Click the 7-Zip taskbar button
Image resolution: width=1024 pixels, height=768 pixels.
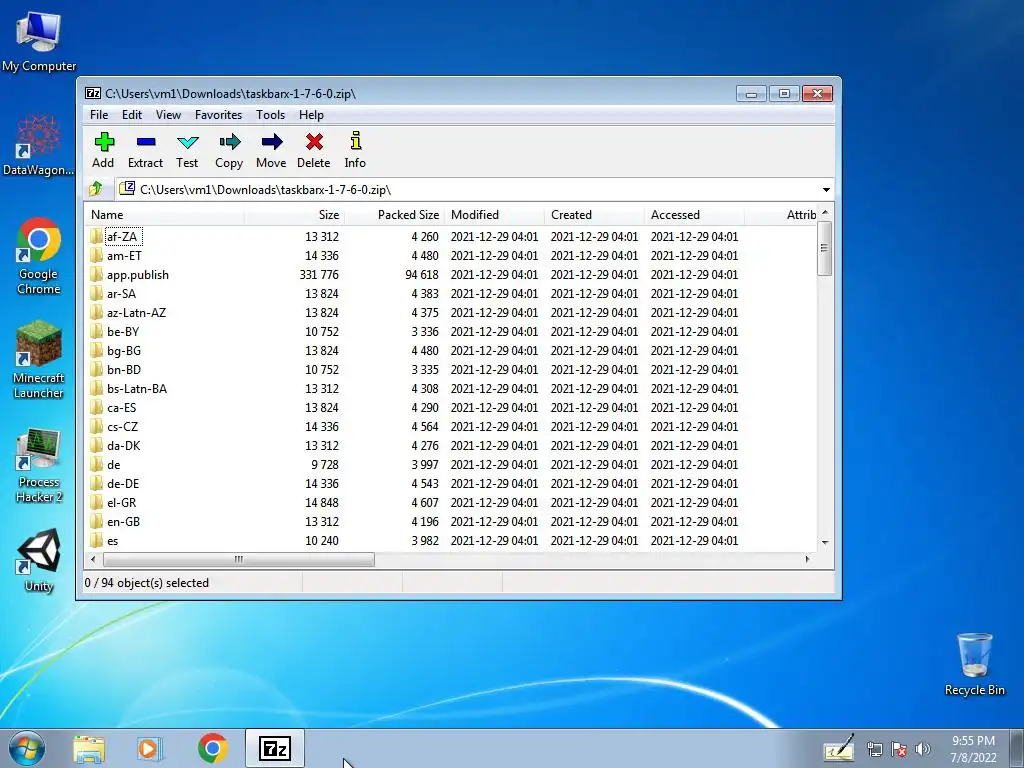pyautogui.click(x=275, y=748)
